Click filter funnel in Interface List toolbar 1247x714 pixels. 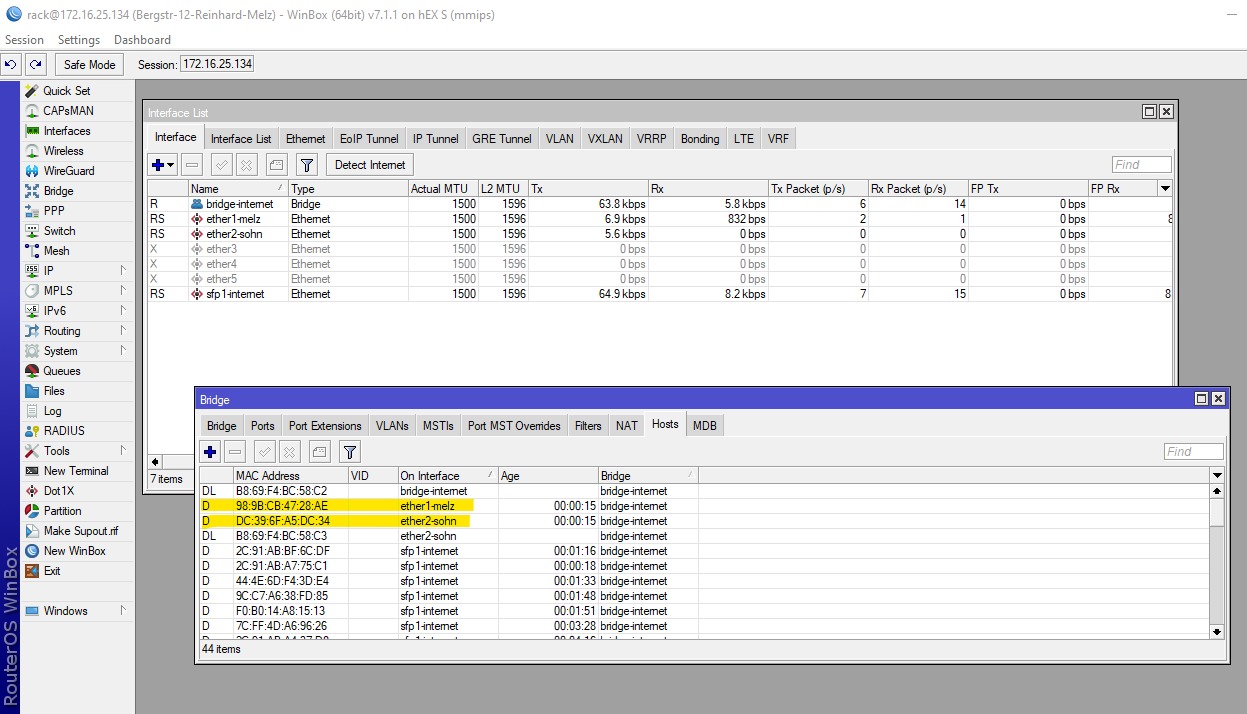(x=307, y=165)
